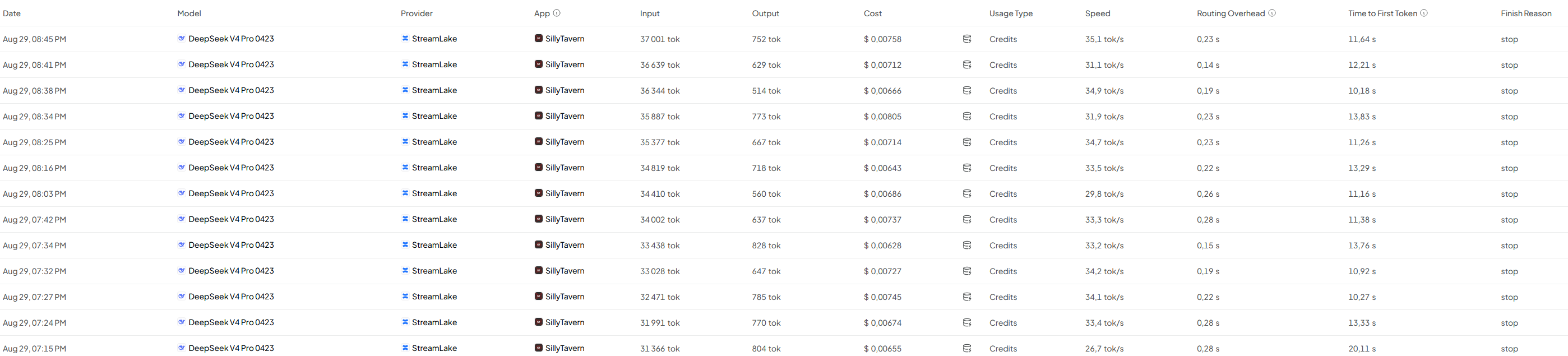
Task: Select the Aug 29, 07:32 PM row date
Action: click(x=35, y=271)
